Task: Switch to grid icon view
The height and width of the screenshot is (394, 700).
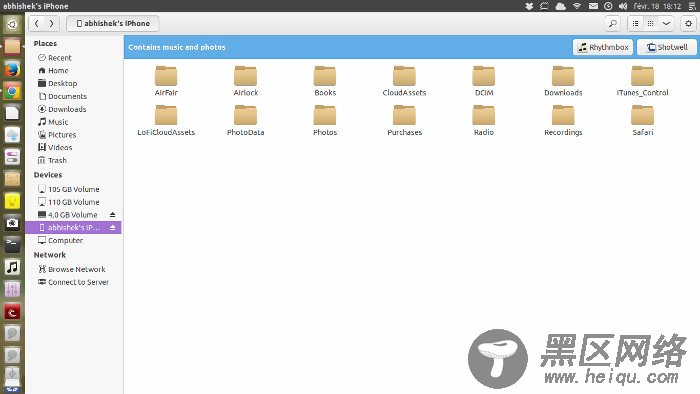Action: [x=650, y=23]
